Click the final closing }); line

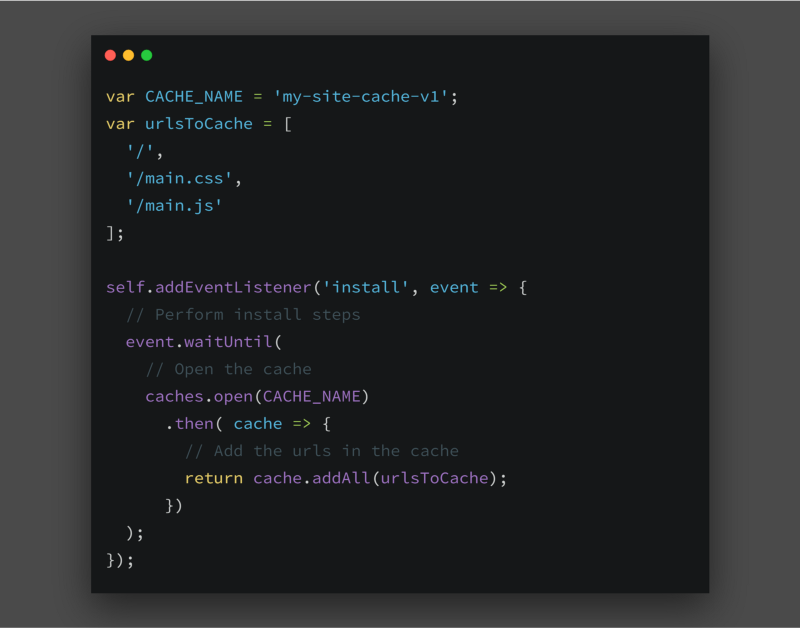click(x=120, y=560)
